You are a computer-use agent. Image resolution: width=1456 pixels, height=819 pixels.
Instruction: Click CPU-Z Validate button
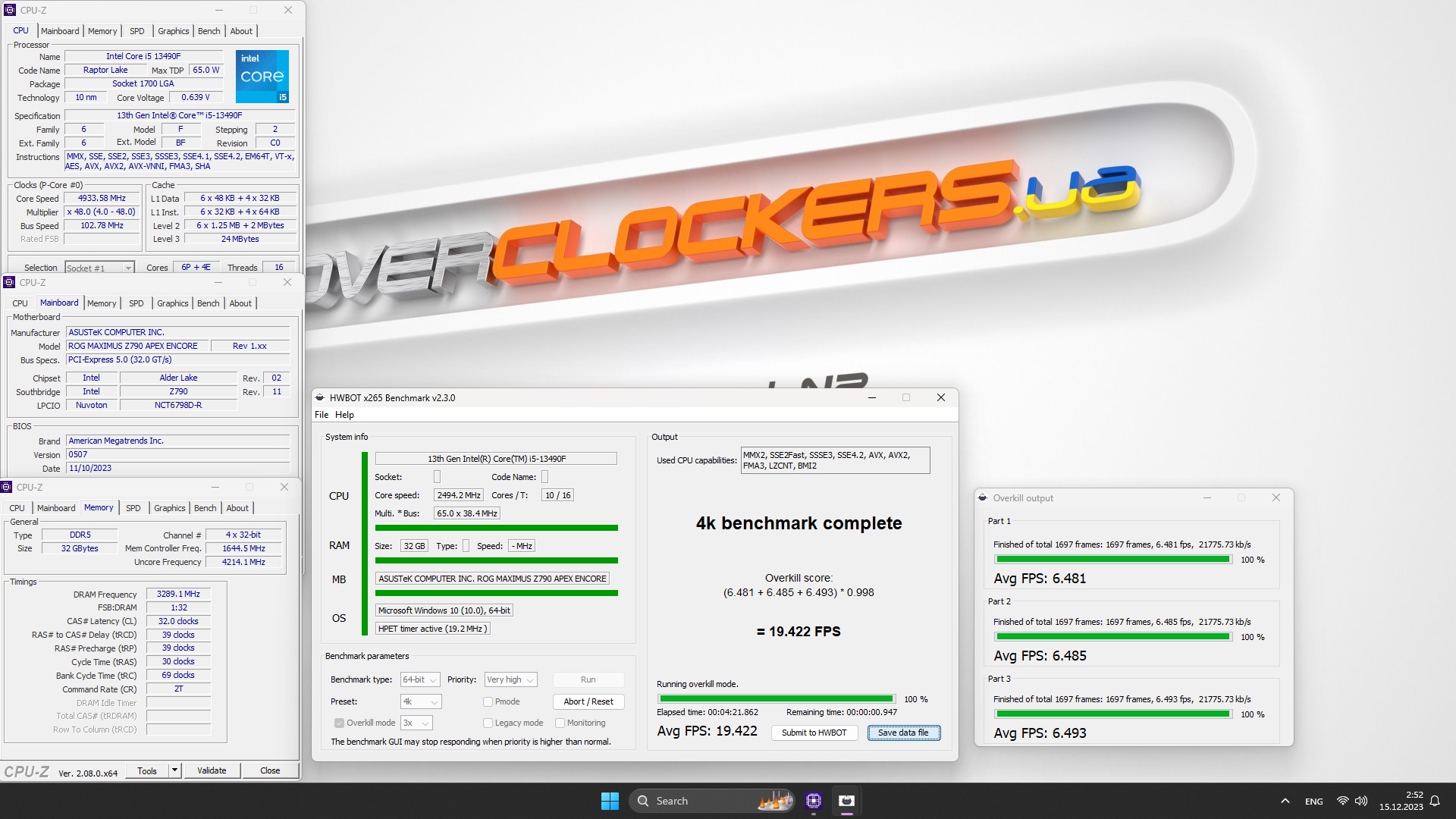[212, 770]
